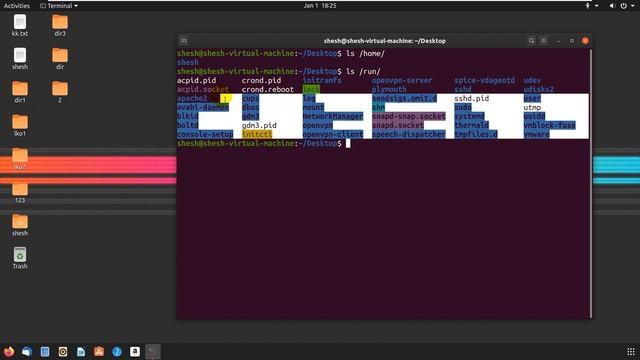Open the dir3 folder on the desktop
This screenshot has height=360, width=640.
60,25
